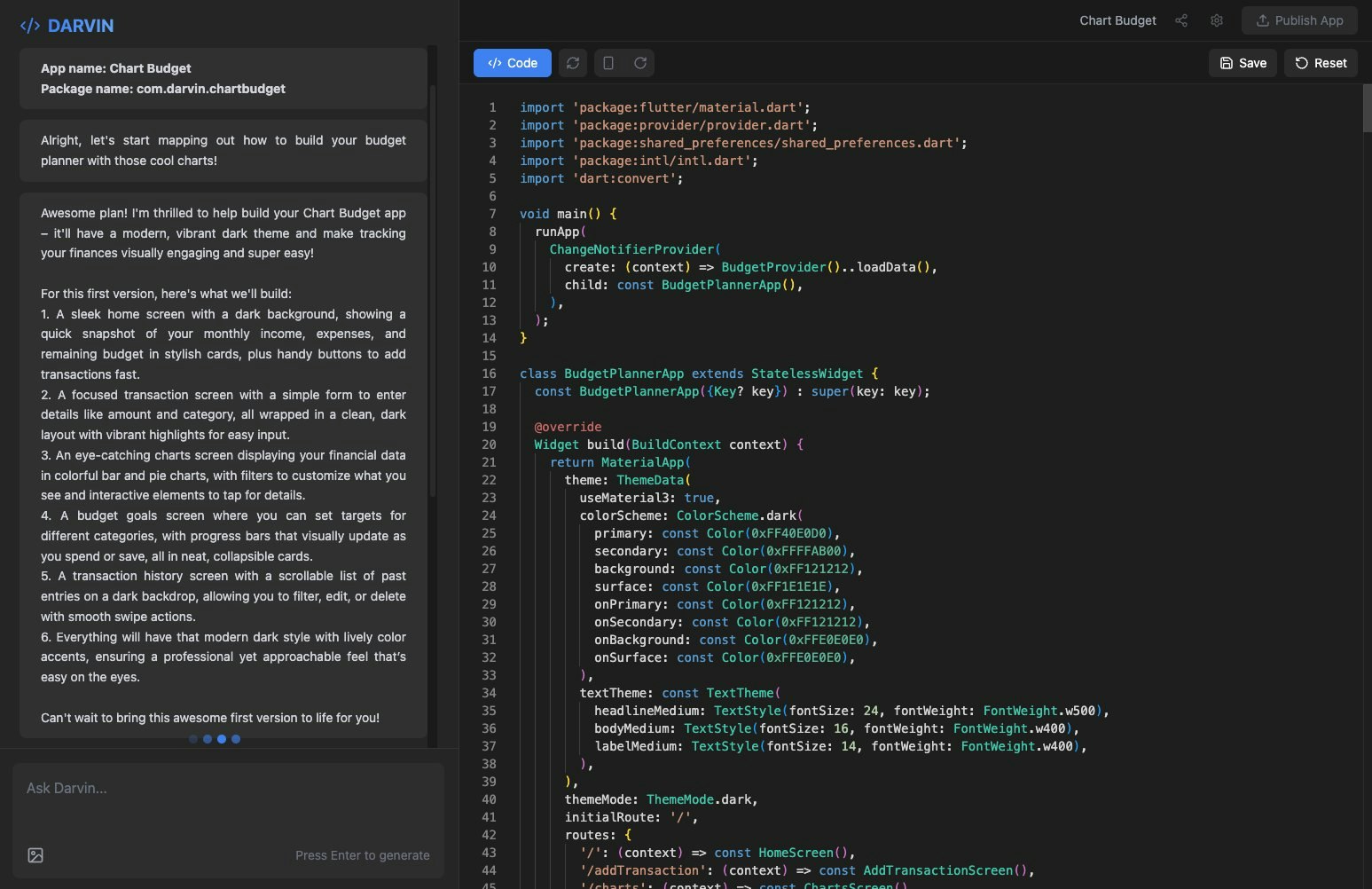
Task: Click line number 16 in the gutter
Action: [489, 374]
